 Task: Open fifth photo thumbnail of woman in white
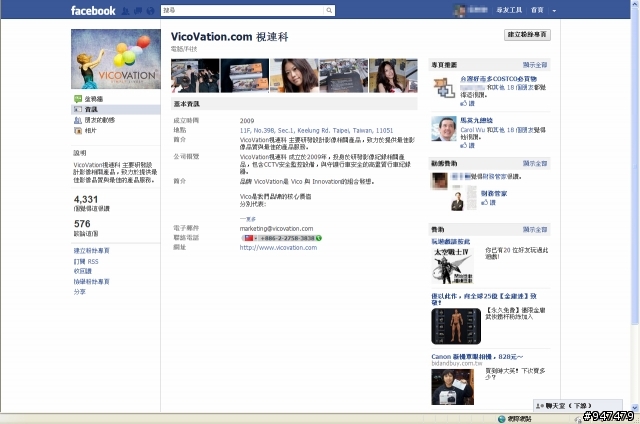(393, 75)
